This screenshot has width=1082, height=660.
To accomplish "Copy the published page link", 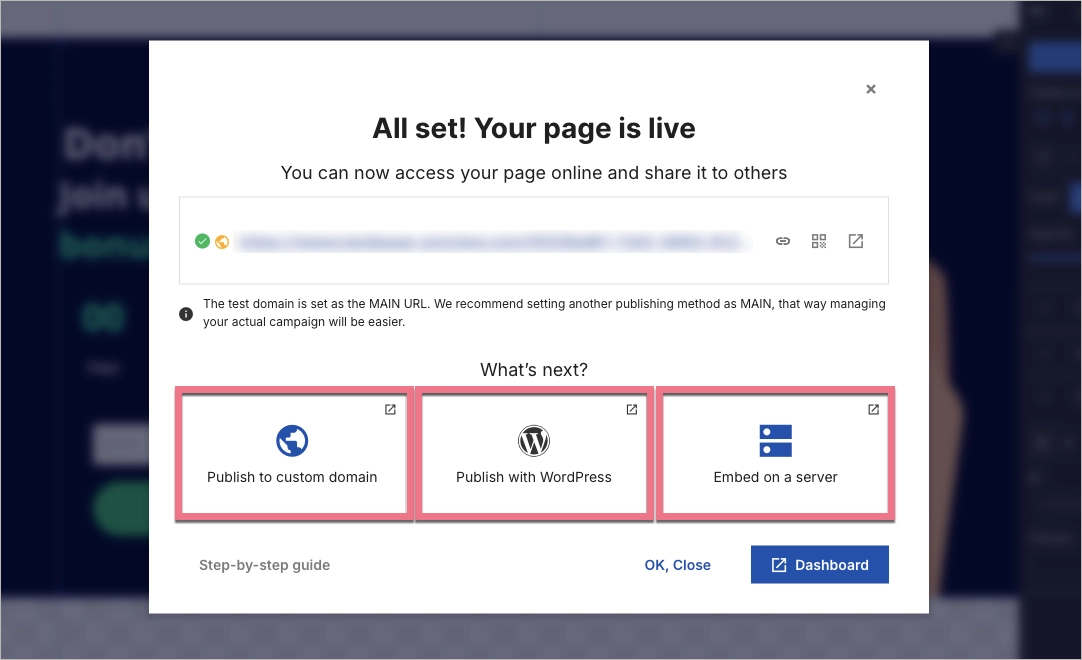I will (x=783, y=240).
